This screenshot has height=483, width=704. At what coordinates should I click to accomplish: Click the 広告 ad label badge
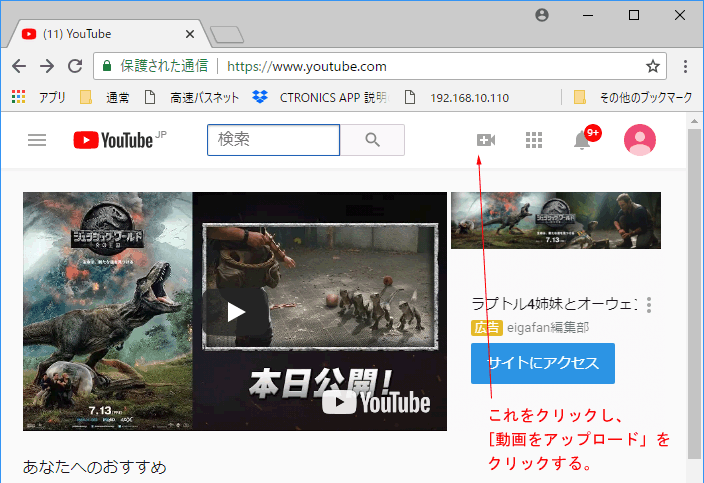[x=487, y=328]
